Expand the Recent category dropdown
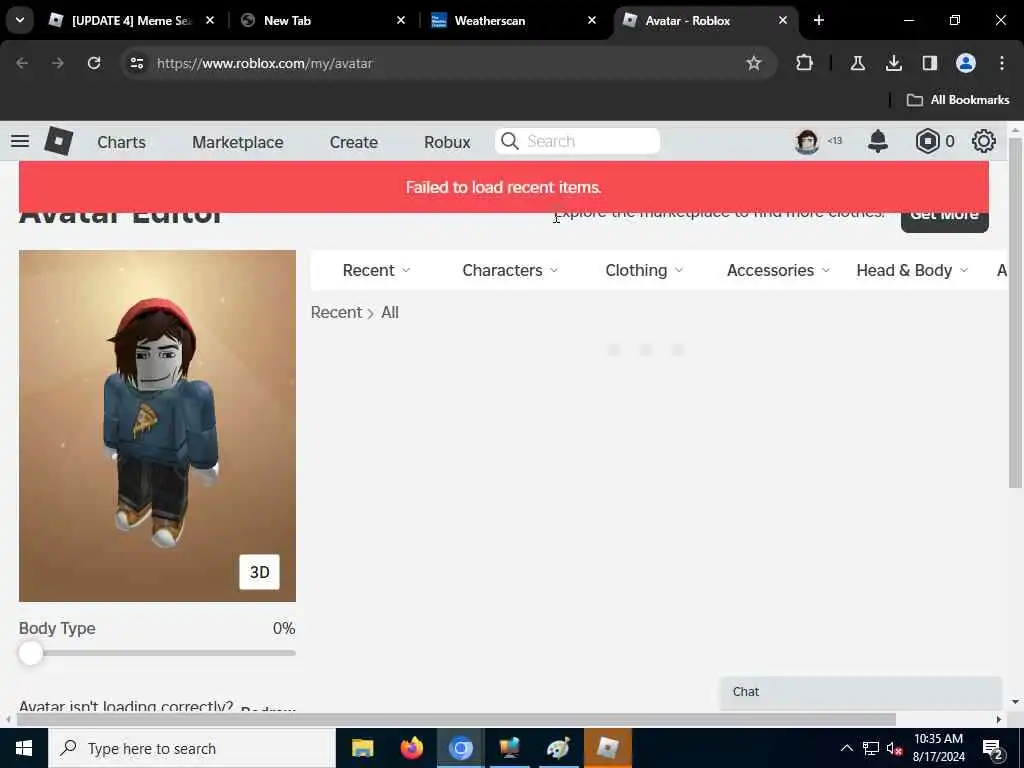Screen dimensions: 1024x768 [376, 270]
